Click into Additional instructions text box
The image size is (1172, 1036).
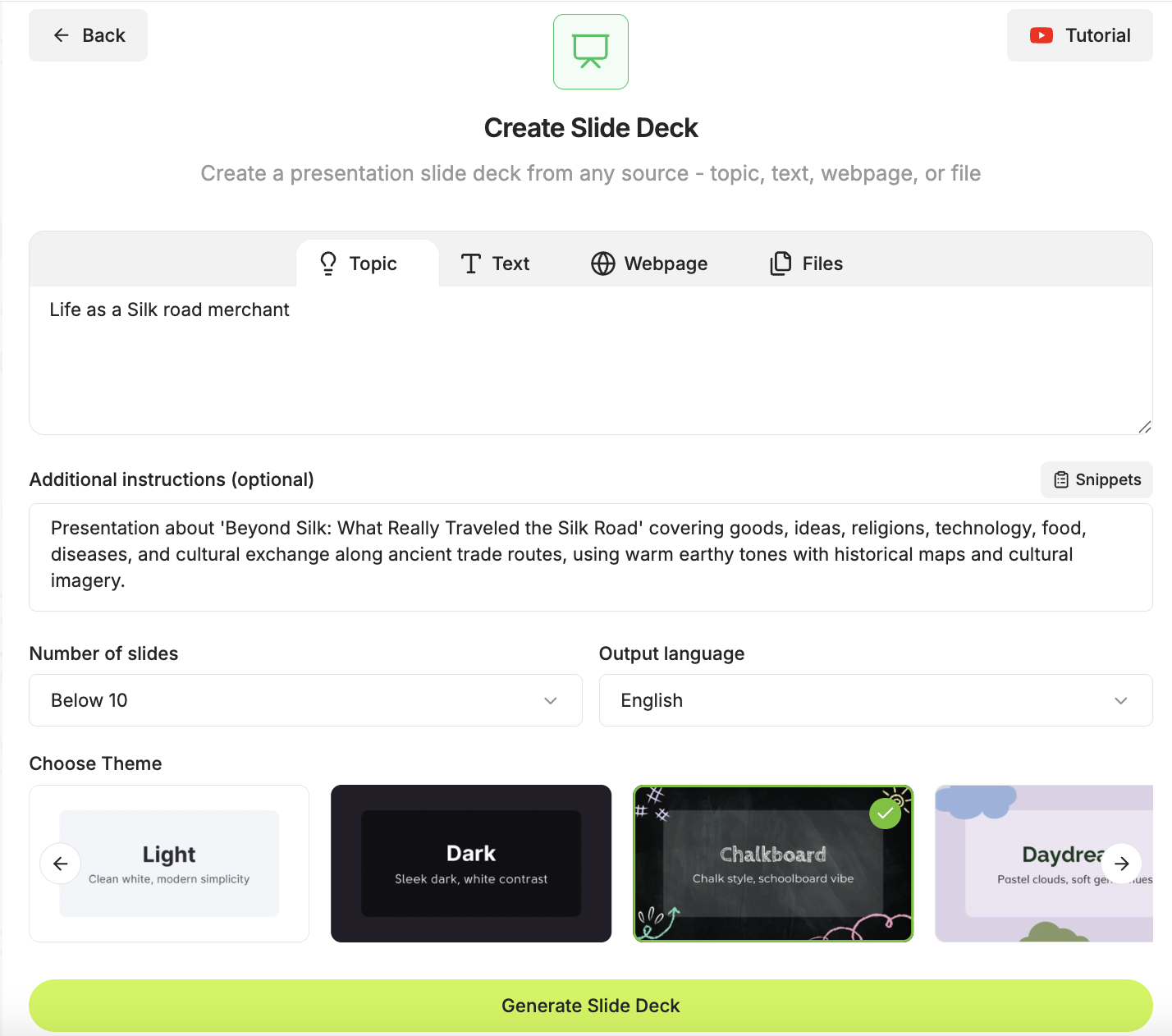click(590, 557)
